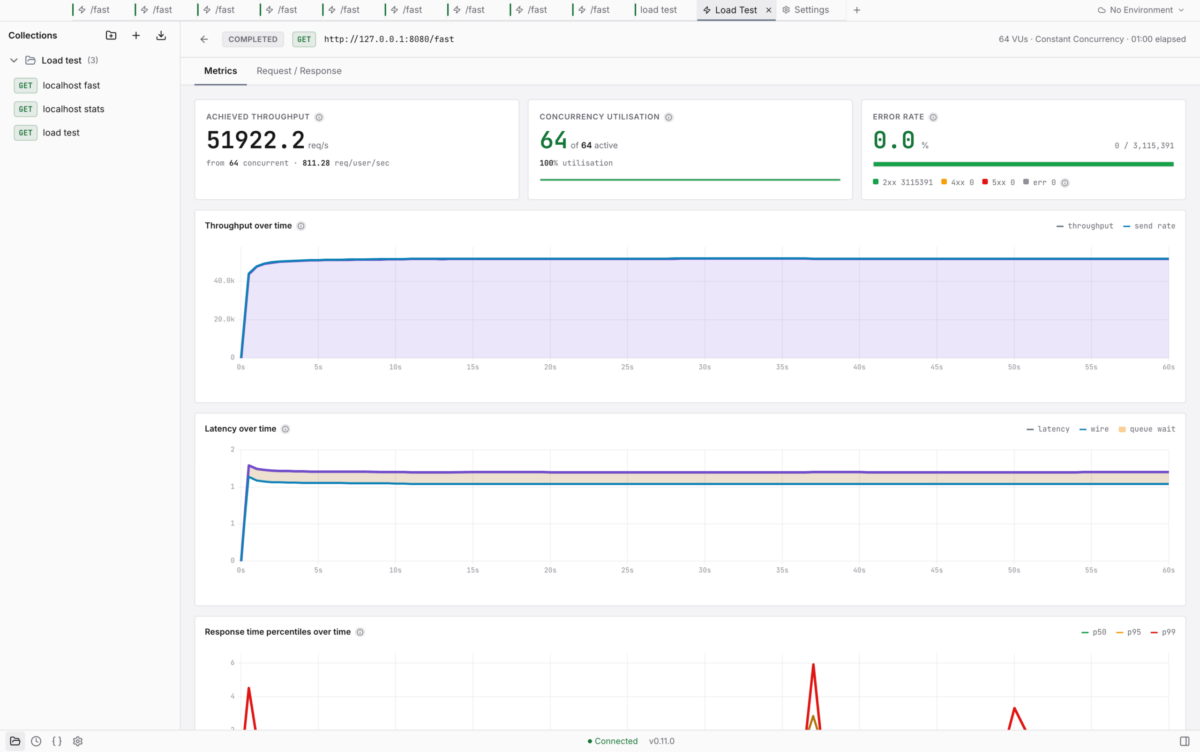Viewport: 1200px width, 752px height.
Task: Click the Latency over time info icon
Action: (285, 429)
